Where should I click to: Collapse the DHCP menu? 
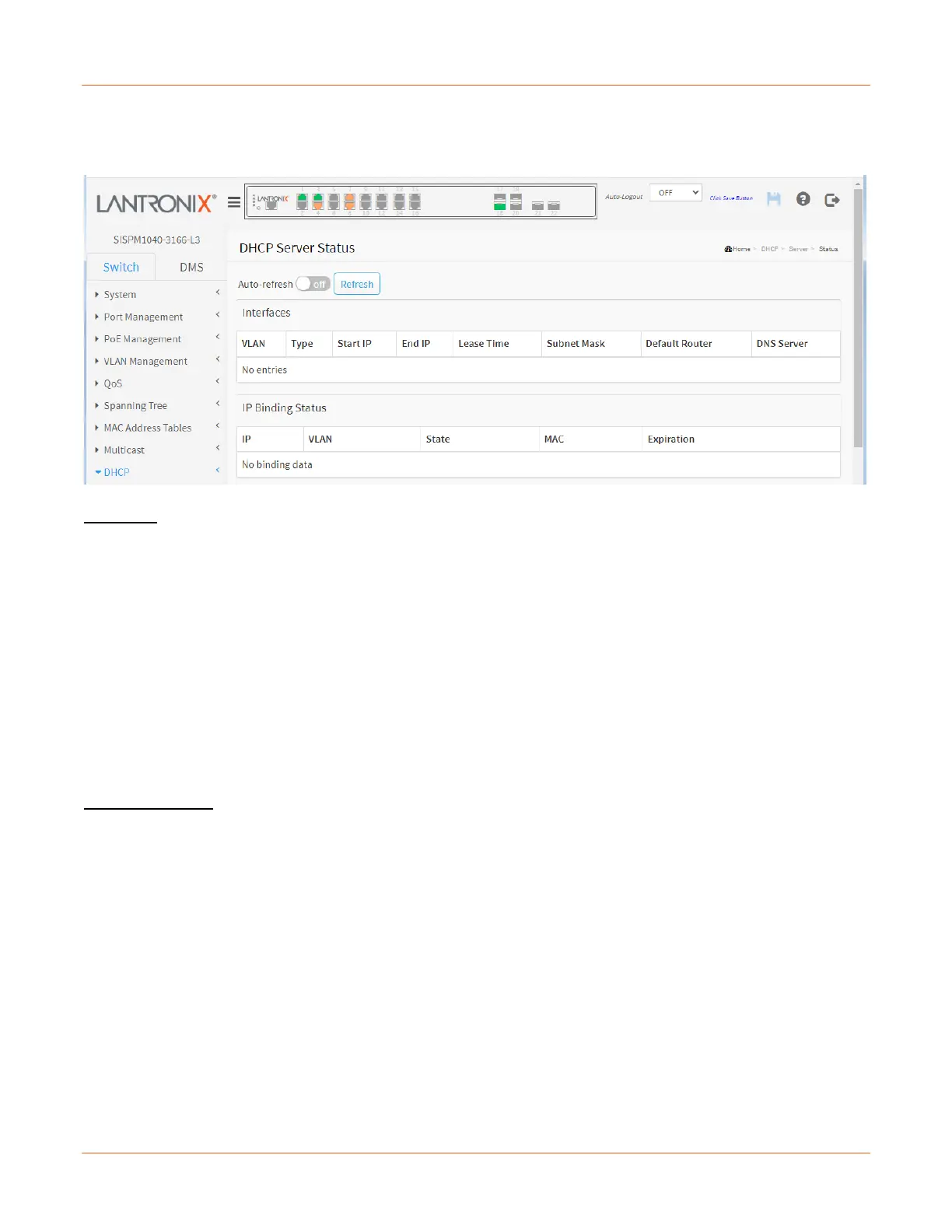pyautogui.click(x=157, y=472)
